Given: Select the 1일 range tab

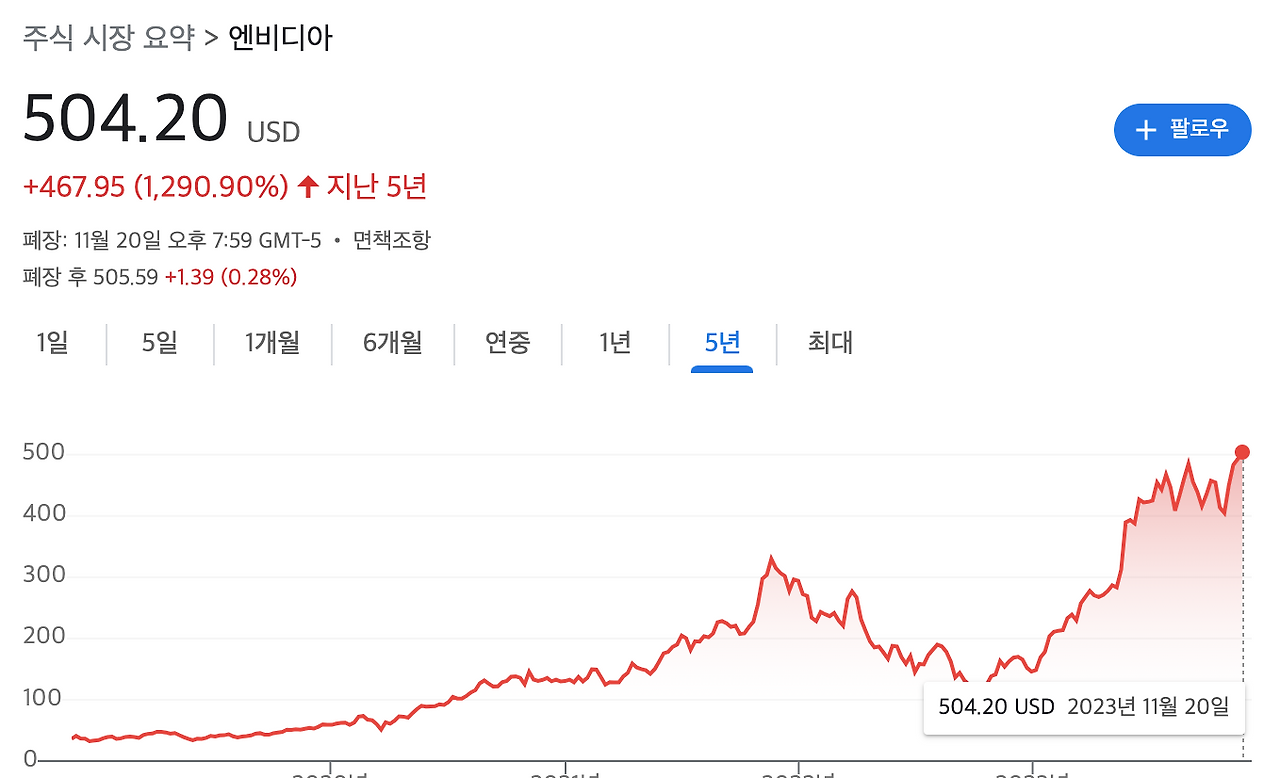Looking at the screenshot, I should pyautogui.click(x=52, y=343).
